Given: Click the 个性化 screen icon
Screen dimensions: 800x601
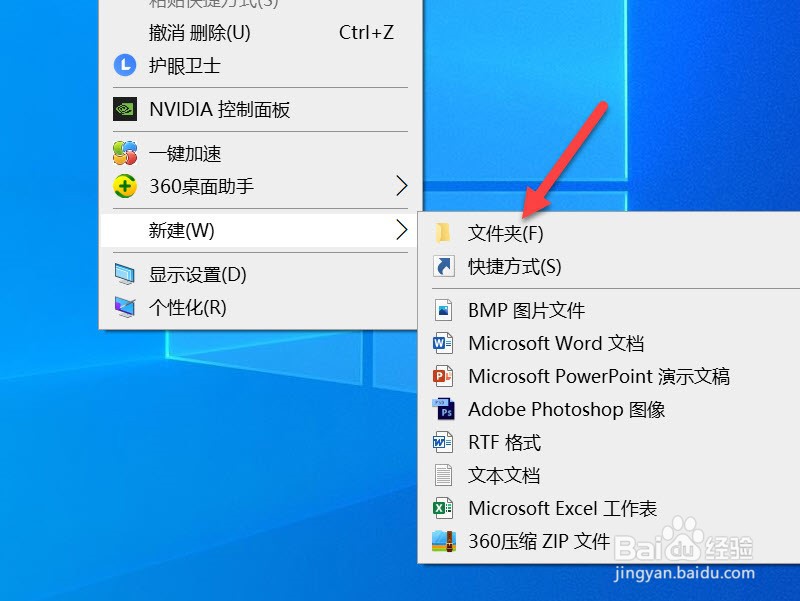Looking at the screenshot, I should click(x=125, y=307).
